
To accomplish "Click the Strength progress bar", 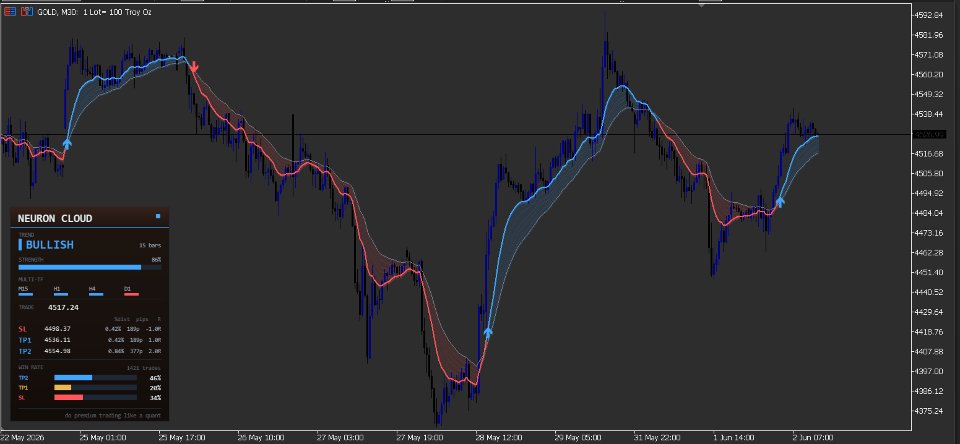I will click(x=90, y=267).
